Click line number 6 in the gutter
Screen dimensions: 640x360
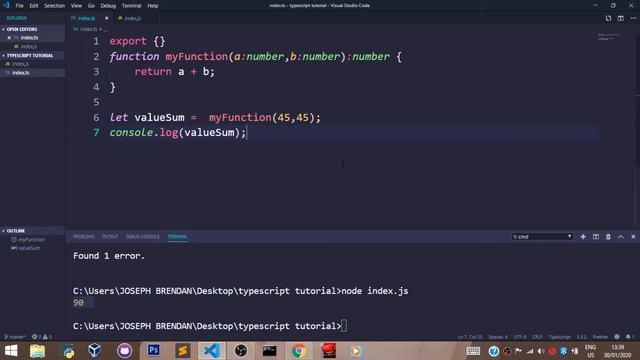tap(96, 118)
